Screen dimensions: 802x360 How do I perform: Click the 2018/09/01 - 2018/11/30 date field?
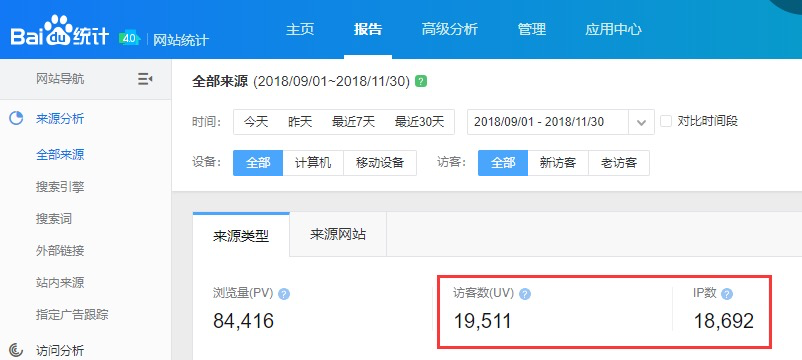548,122
